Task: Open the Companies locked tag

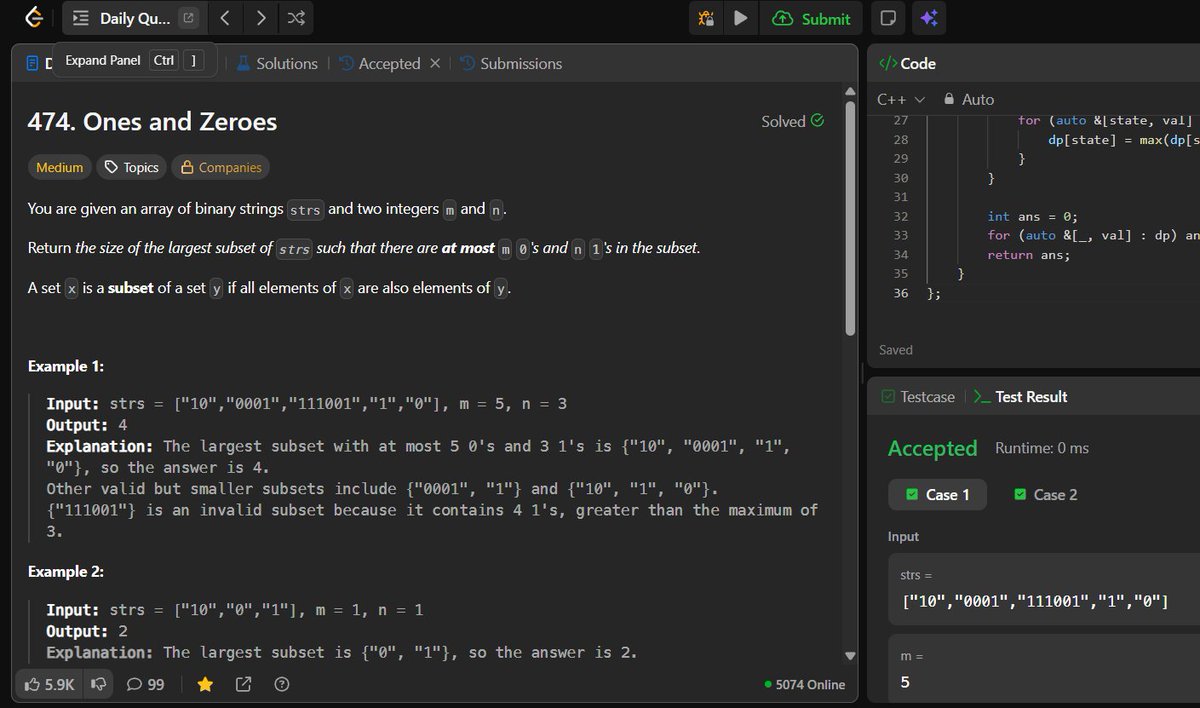Action: (x=220, y=167)
